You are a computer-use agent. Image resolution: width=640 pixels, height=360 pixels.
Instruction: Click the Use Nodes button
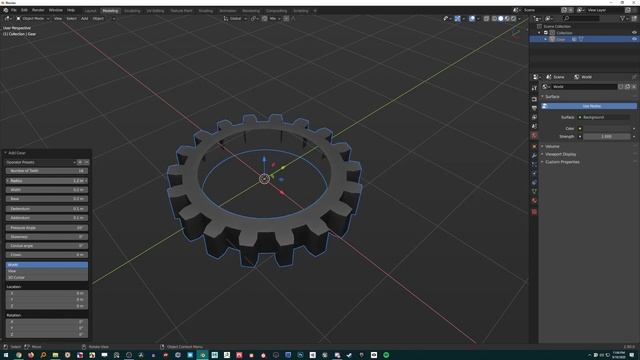click(x=589, y=106)
